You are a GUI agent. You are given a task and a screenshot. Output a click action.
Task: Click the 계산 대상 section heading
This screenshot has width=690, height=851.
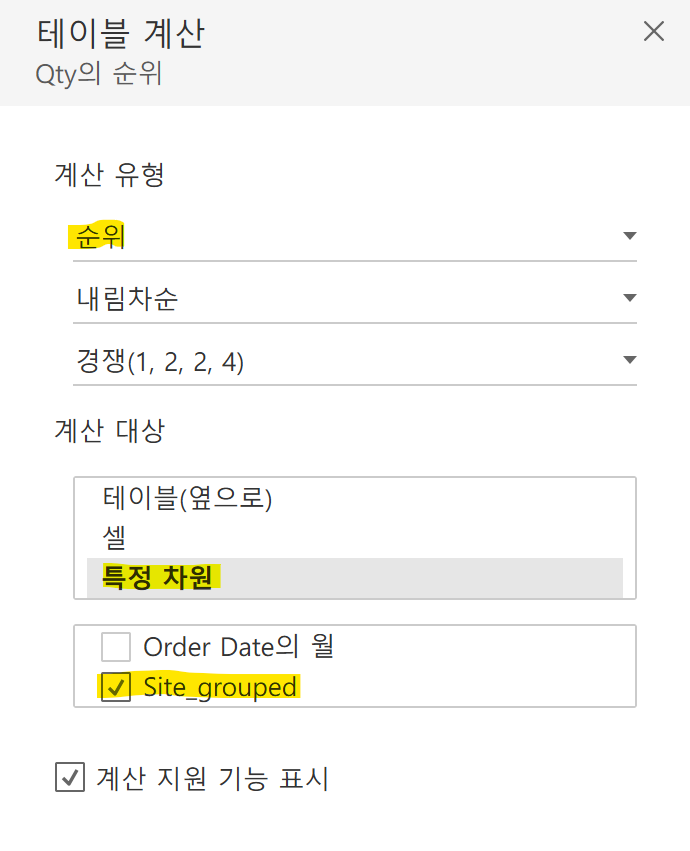tap(109, 431)
